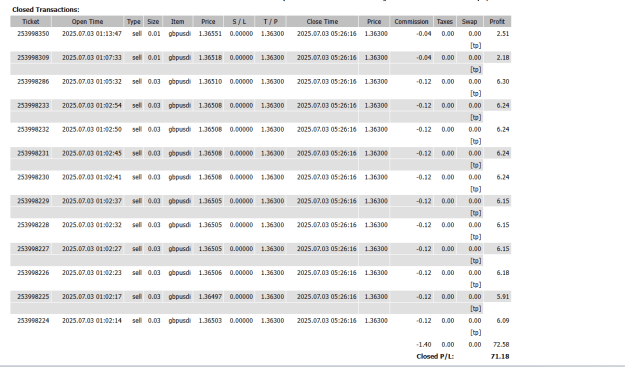Click the Profit column header
The image size is (625, 367).
click(497, 22)
